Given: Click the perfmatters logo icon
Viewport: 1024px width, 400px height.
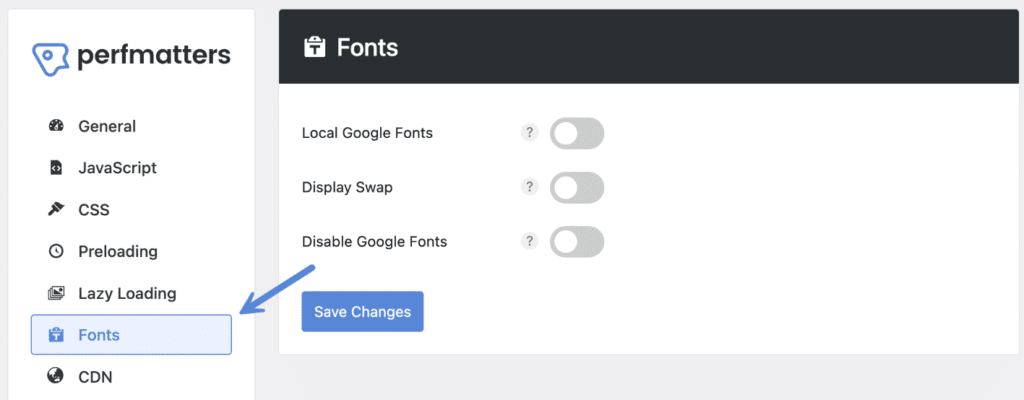Looking at the screenshot, I should 51,59.
